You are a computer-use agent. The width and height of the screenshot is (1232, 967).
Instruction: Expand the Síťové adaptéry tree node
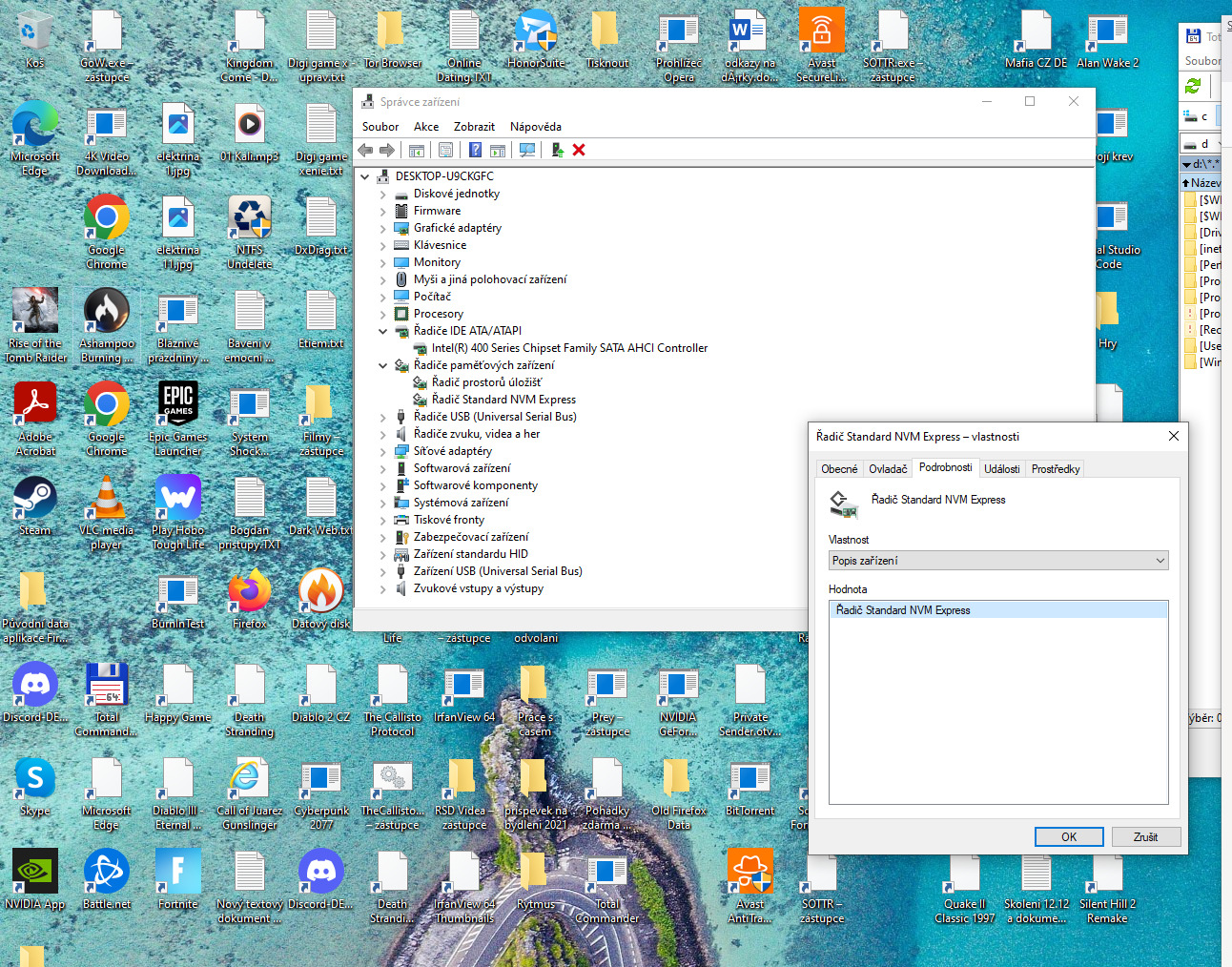[383, 451]
